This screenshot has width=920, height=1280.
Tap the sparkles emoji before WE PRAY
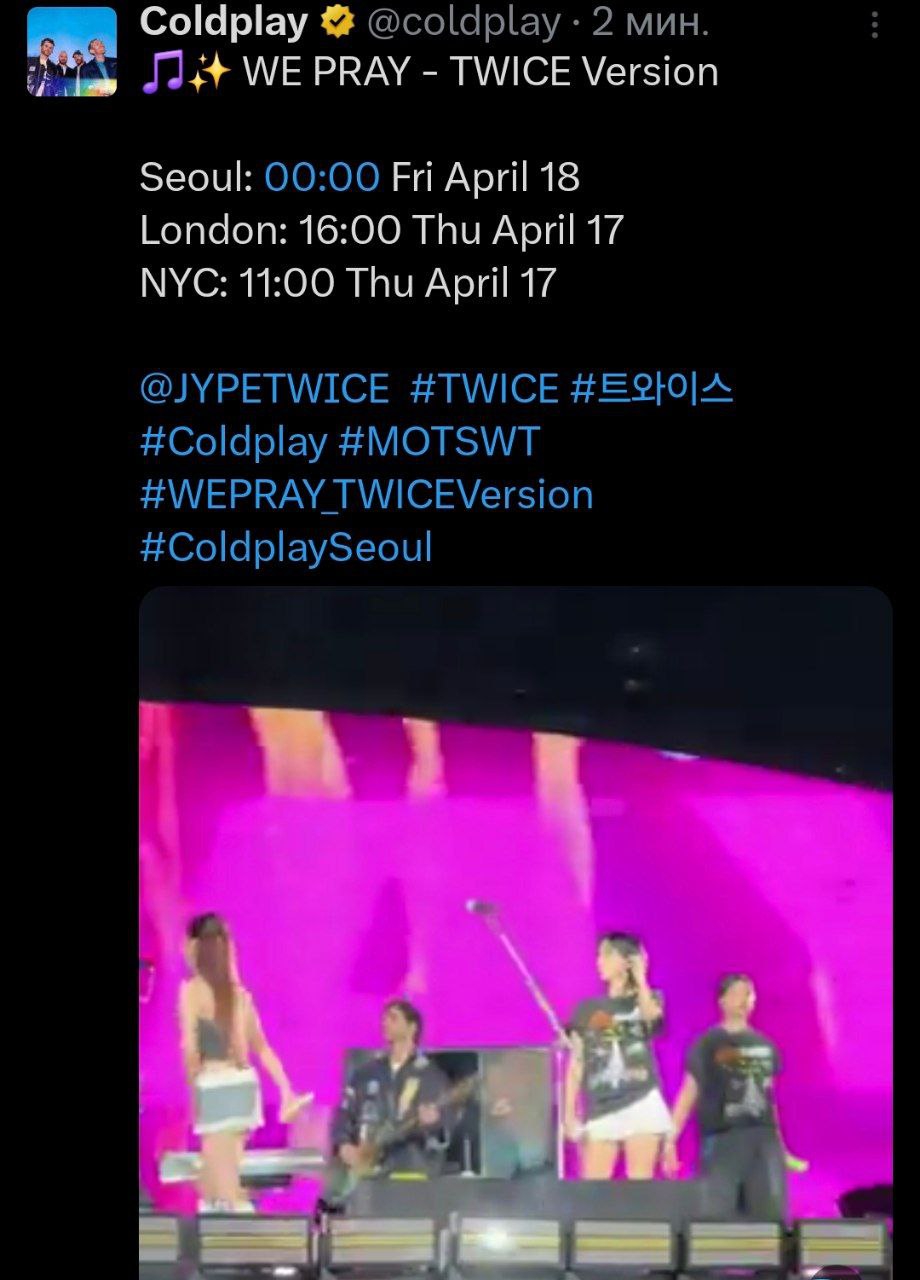(x=208, y=73)
